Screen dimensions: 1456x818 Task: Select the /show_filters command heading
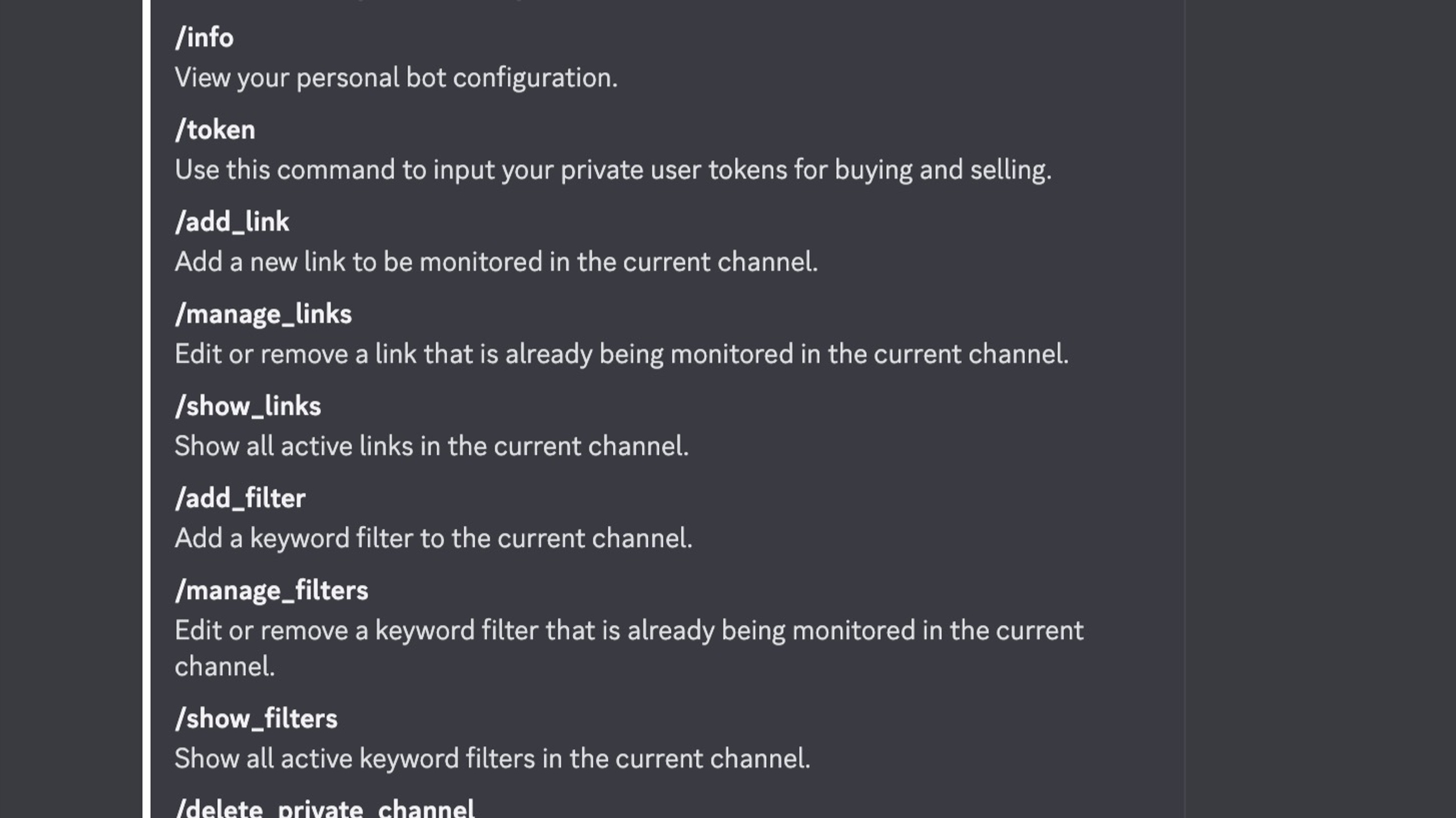[x=256, y=719]
